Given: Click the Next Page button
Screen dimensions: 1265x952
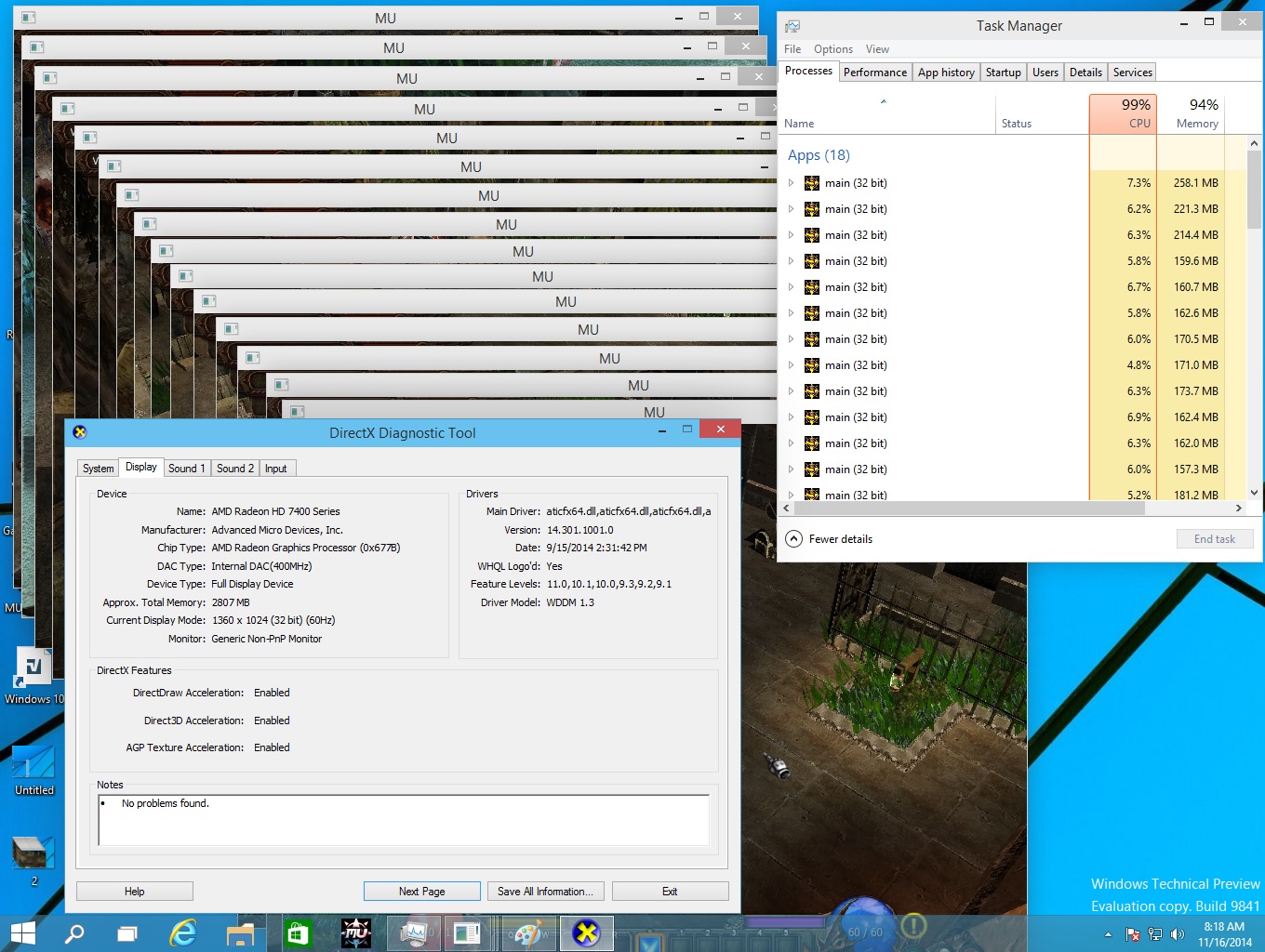Looking at the screenshot, I should (x=422, y=892).
